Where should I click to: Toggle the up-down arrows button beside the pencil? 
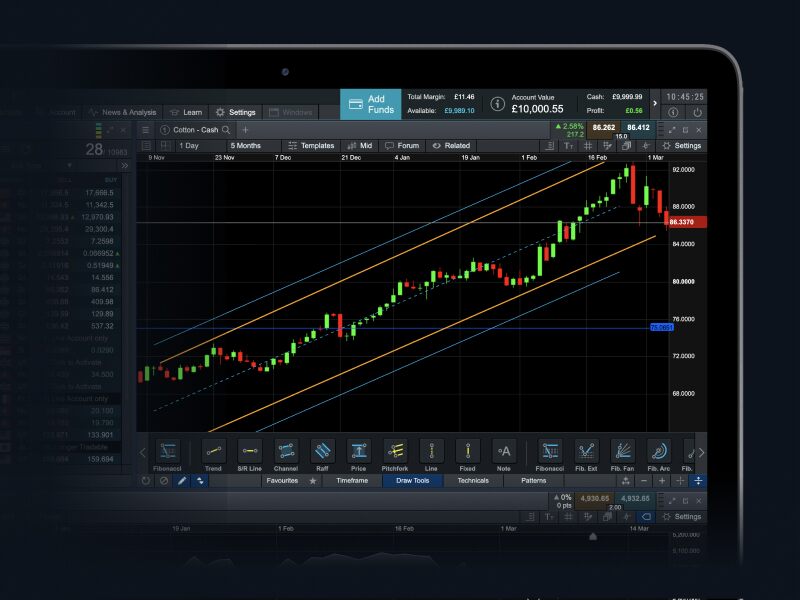[200, 481]
